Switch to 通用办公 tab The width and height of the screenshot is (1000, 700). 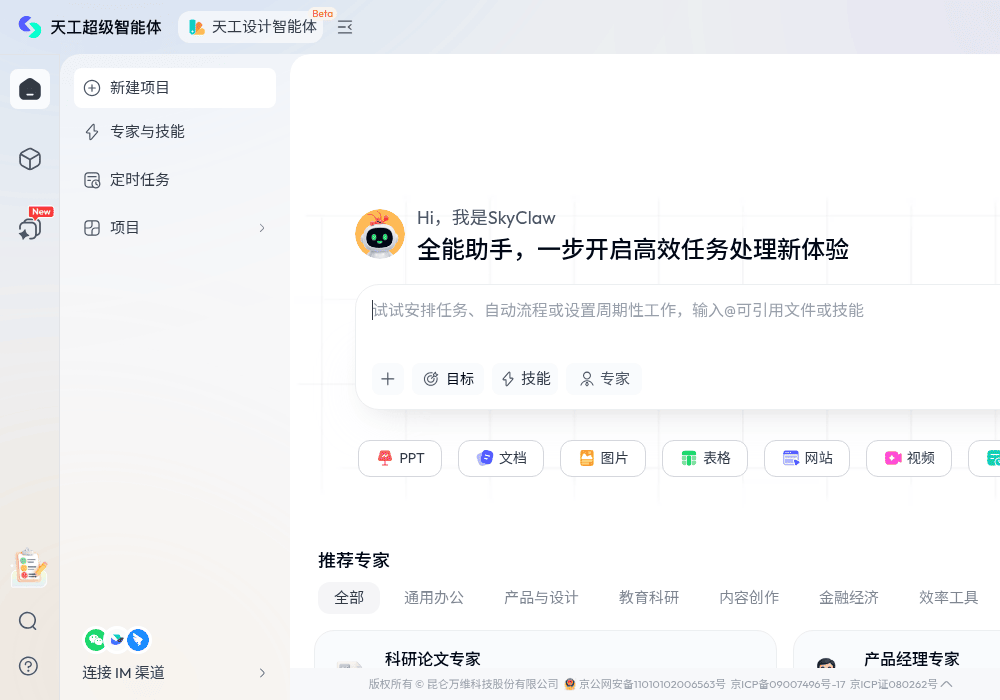coord(434,598)
